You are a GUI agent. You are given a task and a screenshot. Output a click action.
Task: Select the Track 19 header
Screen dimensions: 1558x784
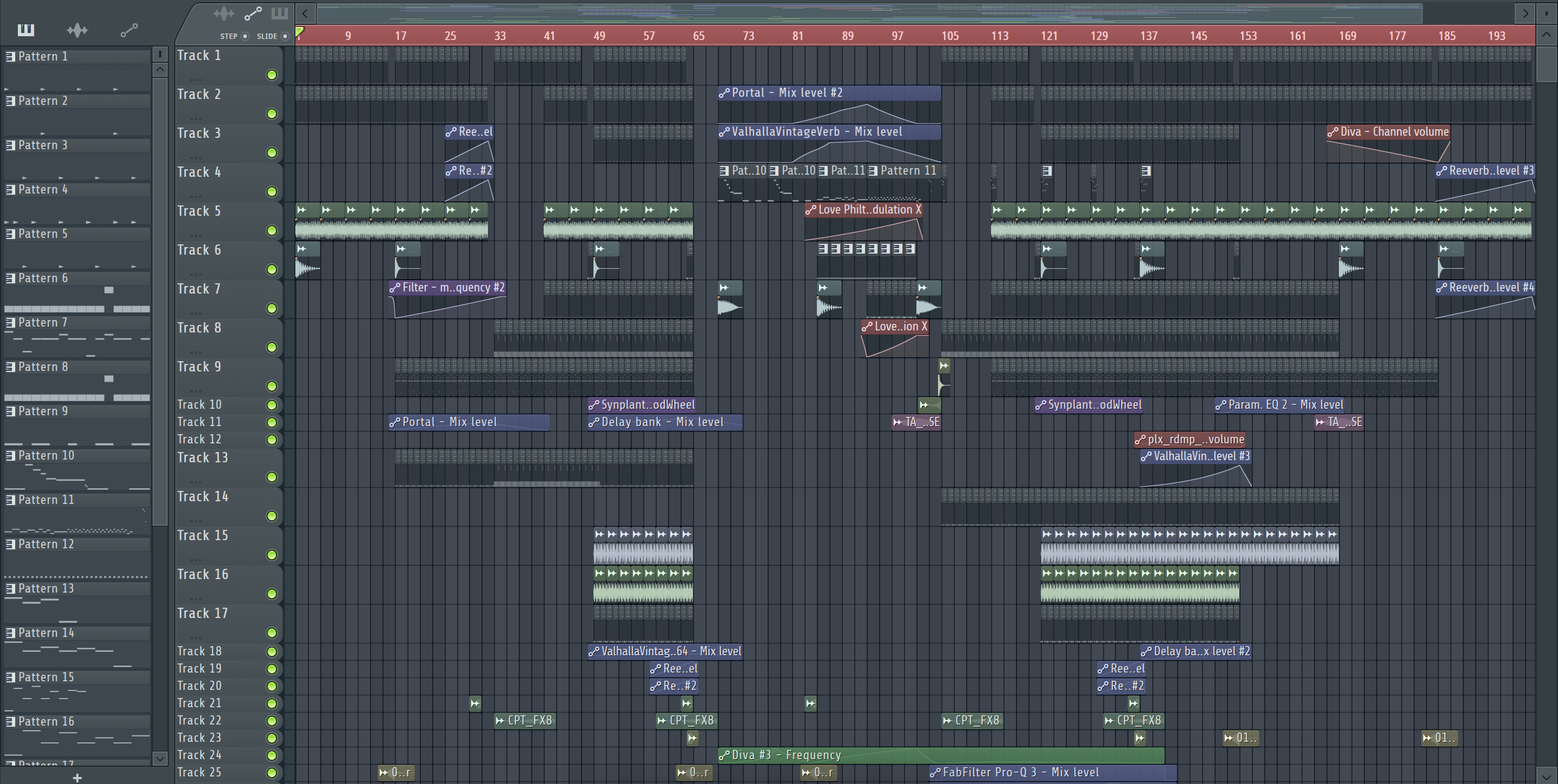[x=229, y=668]
